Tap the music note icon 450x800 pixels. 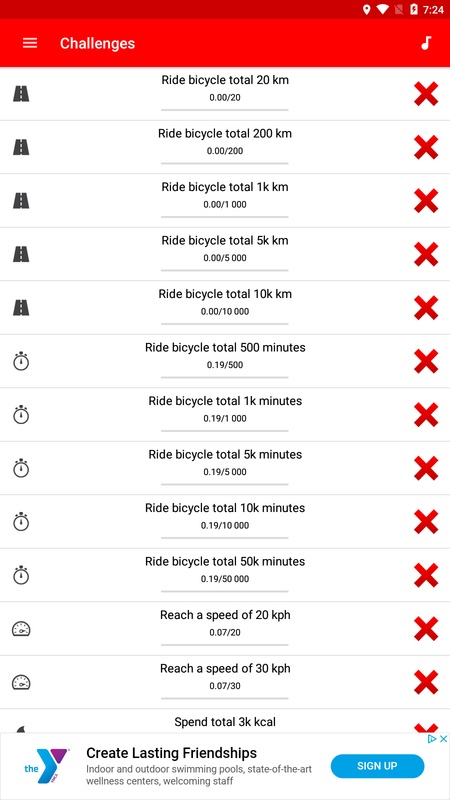click(426, 43)
